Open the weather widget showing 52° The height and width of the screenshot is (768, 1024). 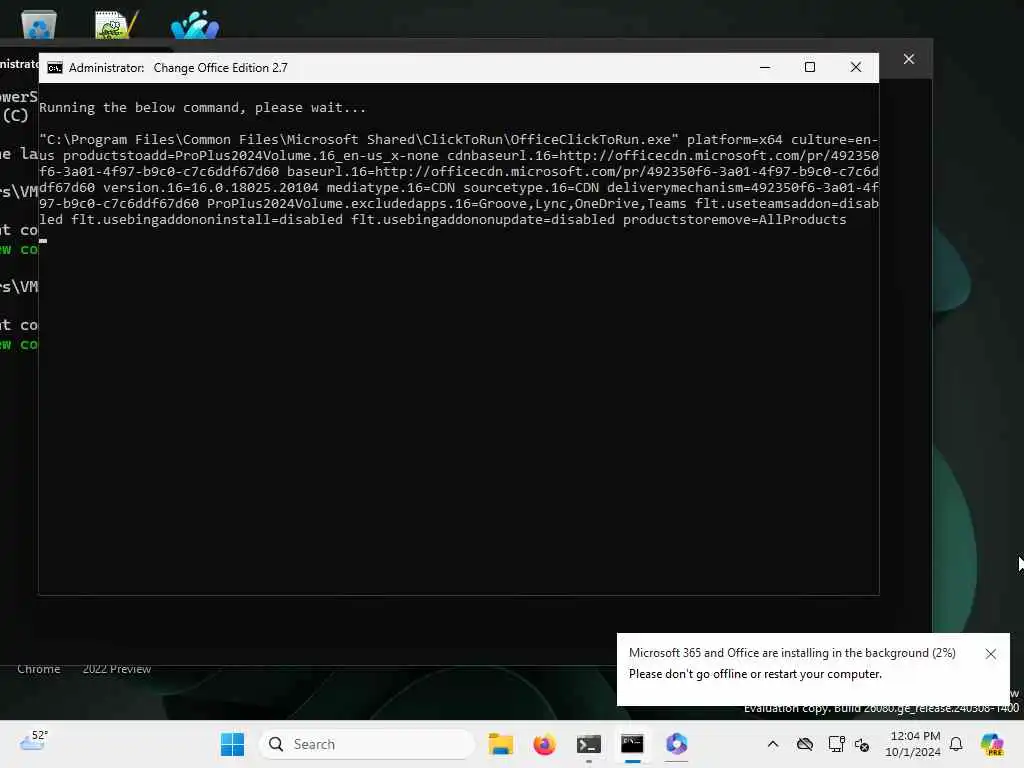[x=33, y=741]
